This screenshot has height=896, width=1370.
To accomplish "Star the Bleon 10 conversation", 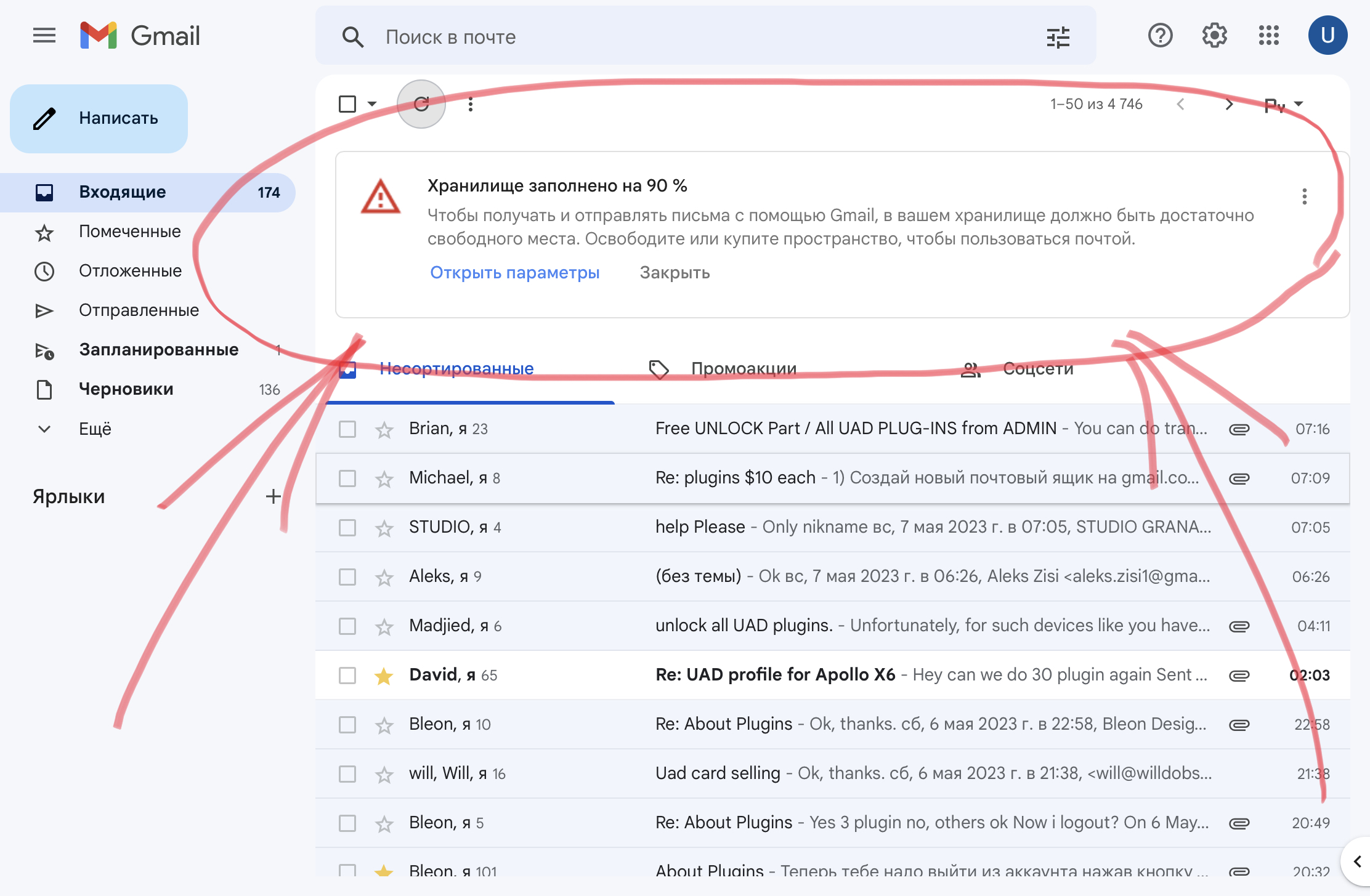I will coord(384,725).
